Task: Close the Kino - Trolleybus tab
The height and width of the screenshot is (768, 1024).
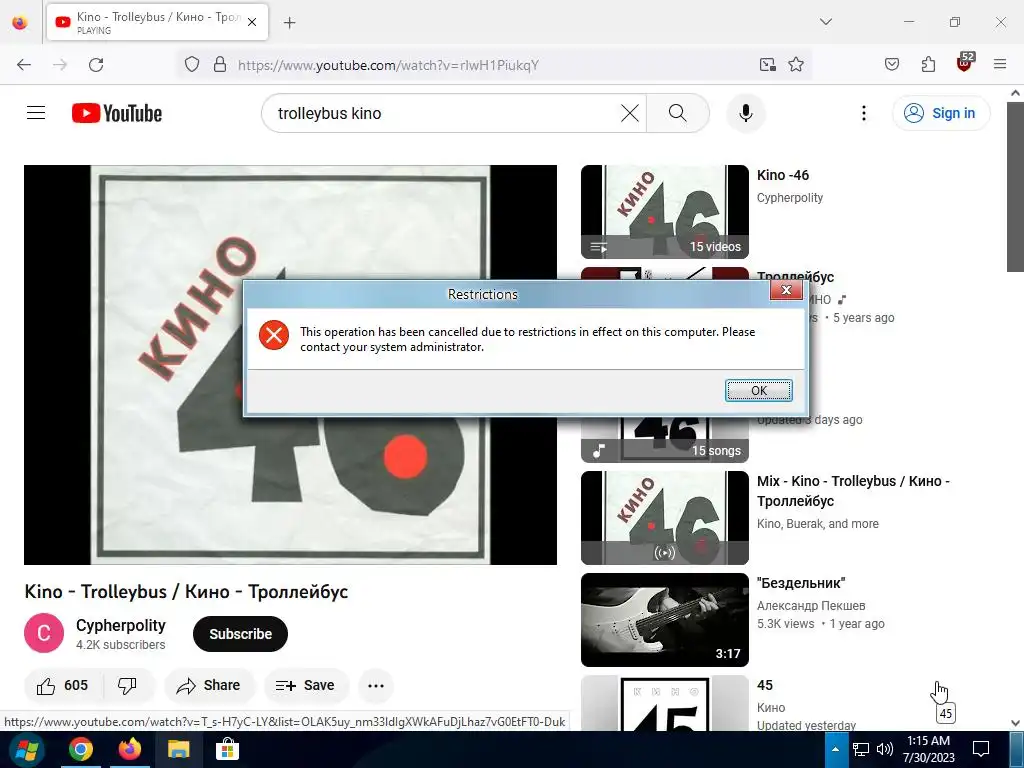Action: click(x=252, y=22)
